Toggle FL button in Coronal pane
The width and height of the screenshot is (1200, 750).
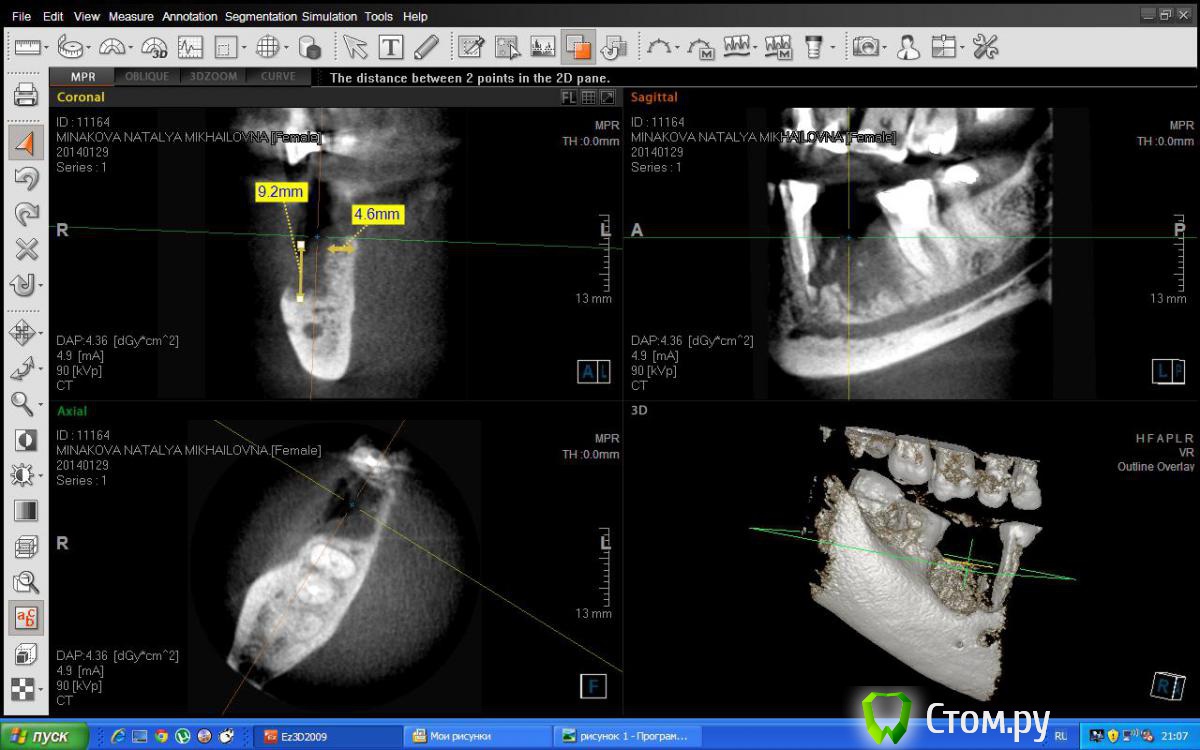568,97
